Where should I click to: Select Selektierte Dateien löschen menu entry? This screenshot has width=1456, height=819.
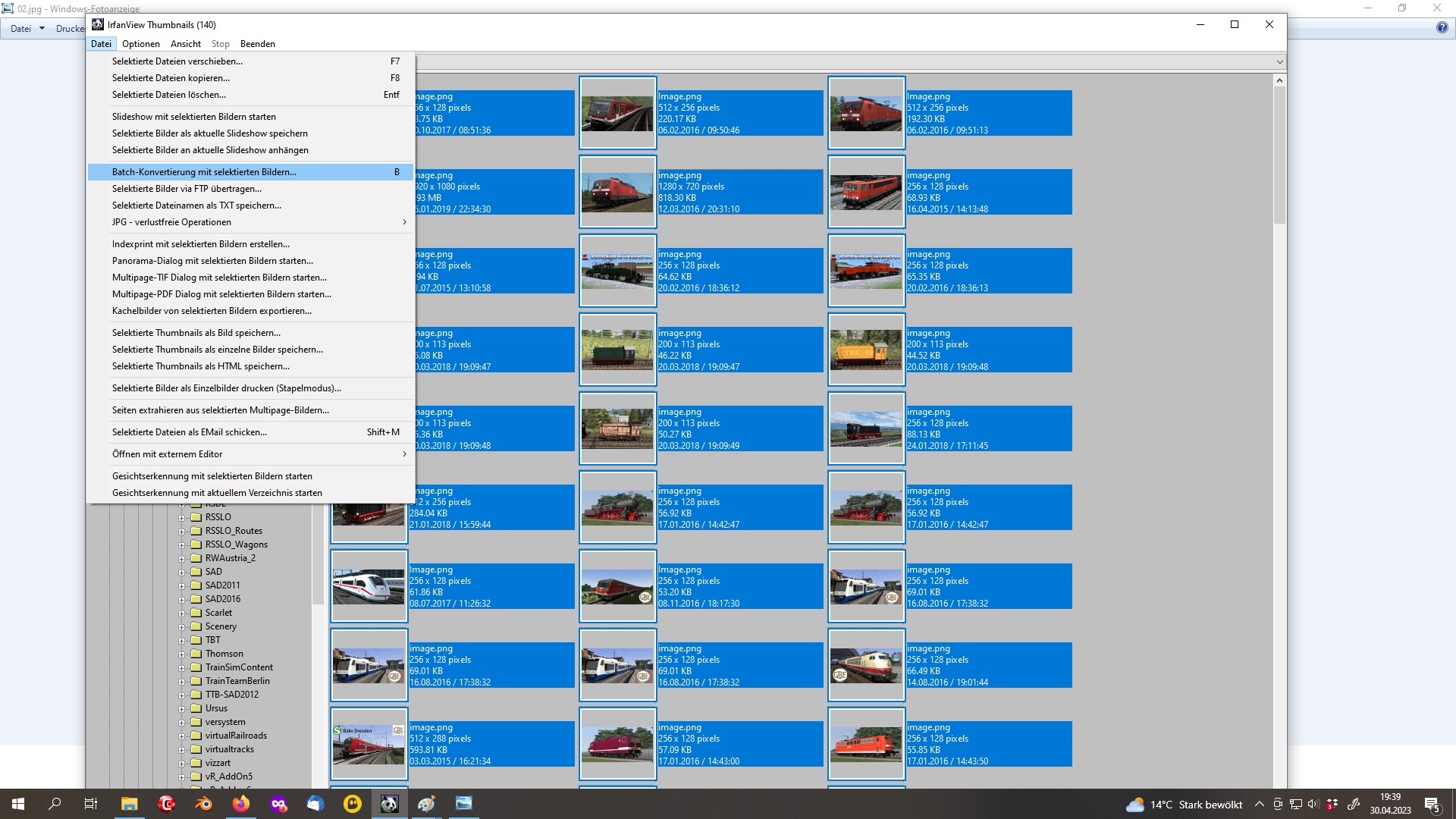pos(169,95)
